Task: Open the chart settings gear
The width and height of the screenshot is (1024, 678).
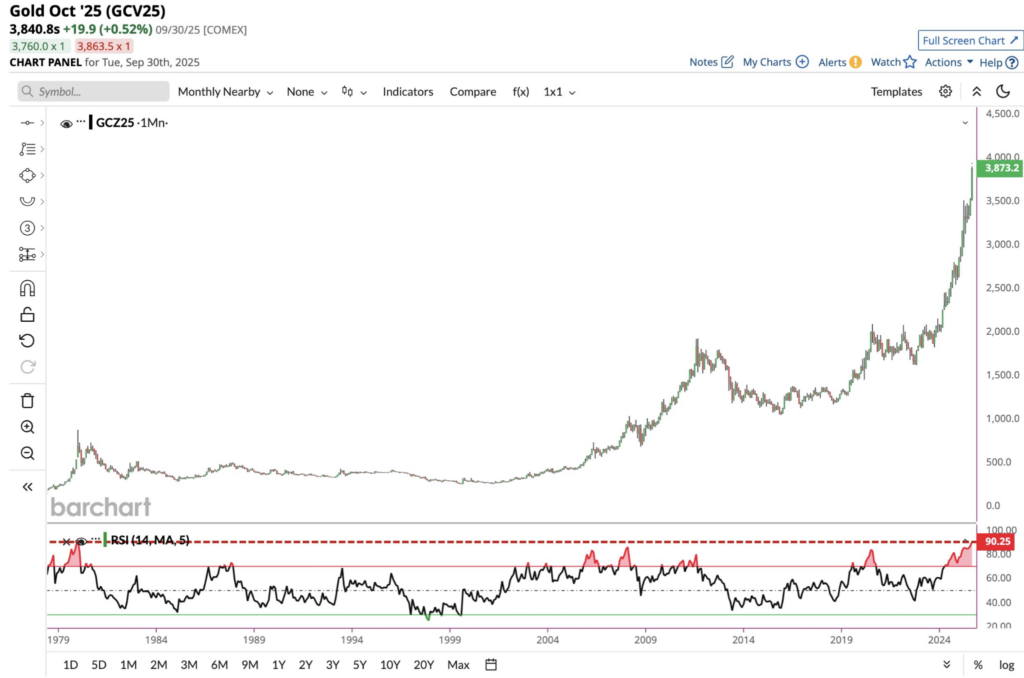Action: point(945,91)
